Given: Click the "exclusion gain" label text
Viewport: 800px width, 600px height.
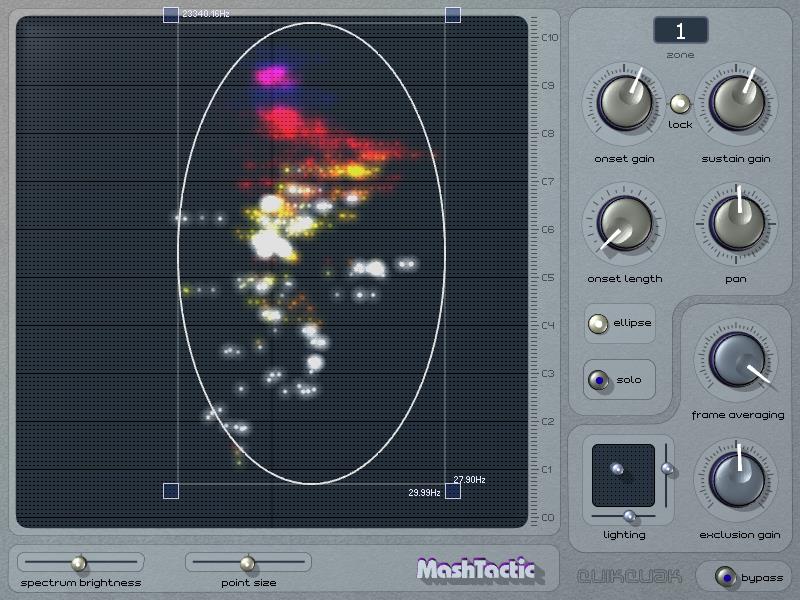Looking at the screenshot, I should [740, 535].
